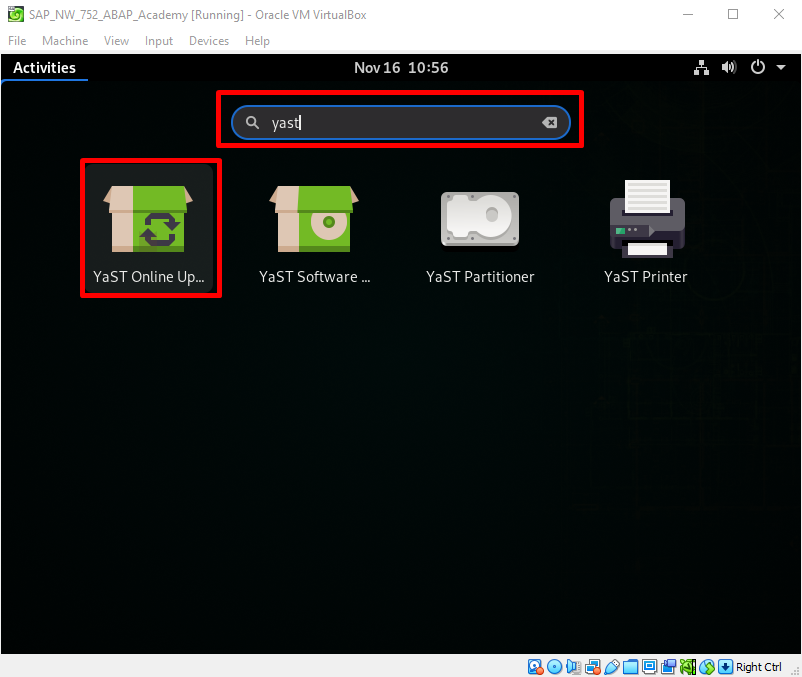802x677 pixels.
Task: Open the YaST Partitioner app
Action: (480, 228)
